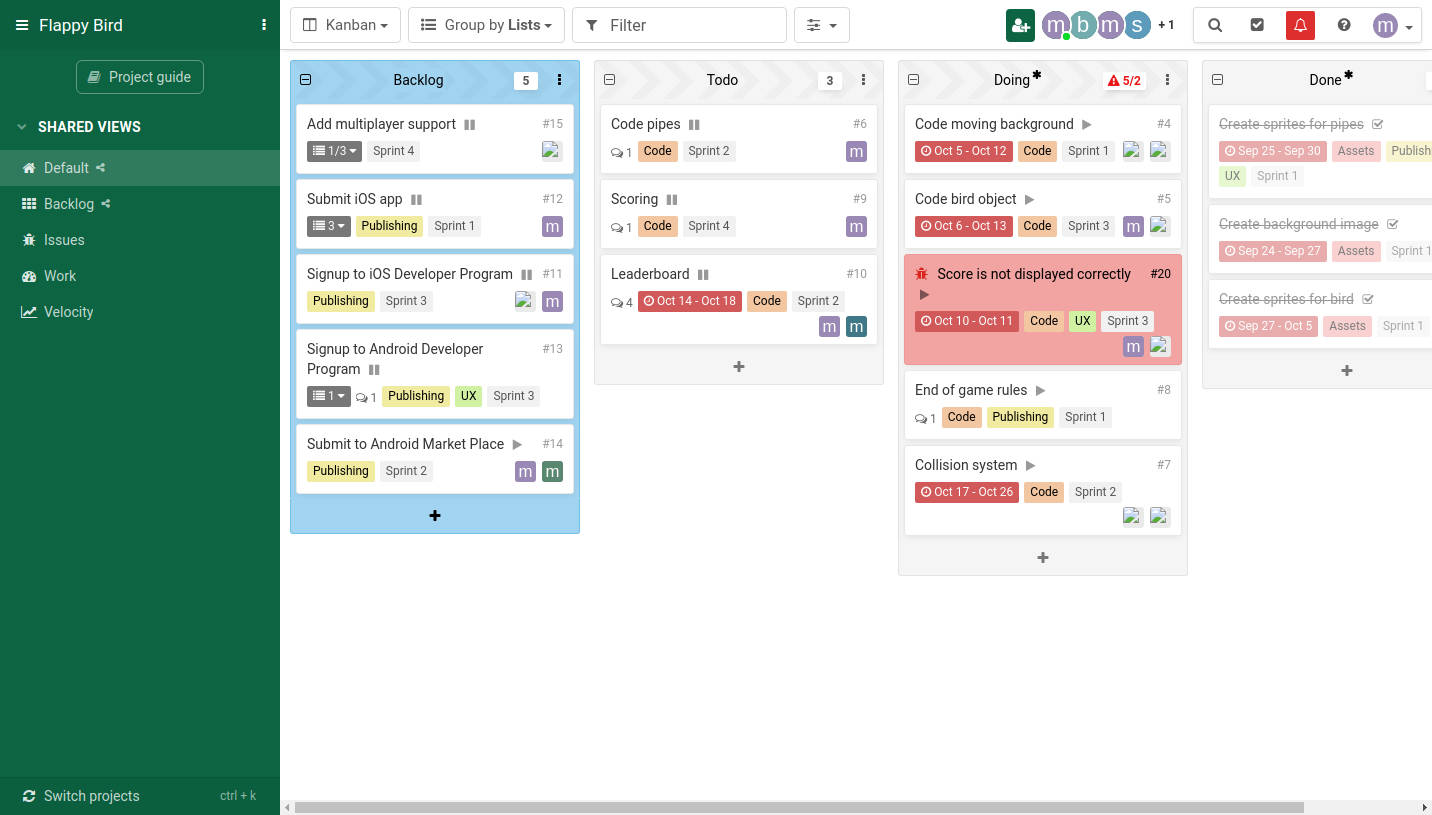Open the Velocity view in sidebar

point(68,312)
